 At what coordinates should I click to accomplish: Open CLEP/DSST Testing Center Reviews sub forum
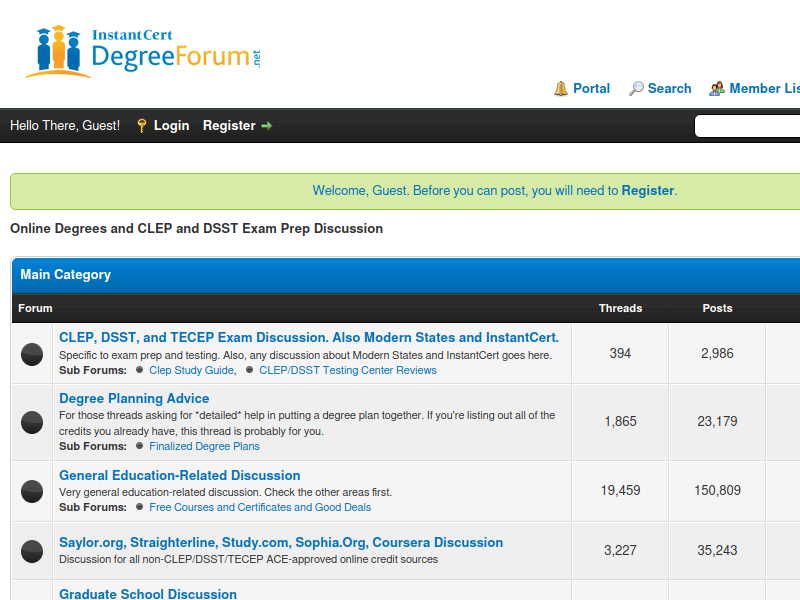point(347,370)
